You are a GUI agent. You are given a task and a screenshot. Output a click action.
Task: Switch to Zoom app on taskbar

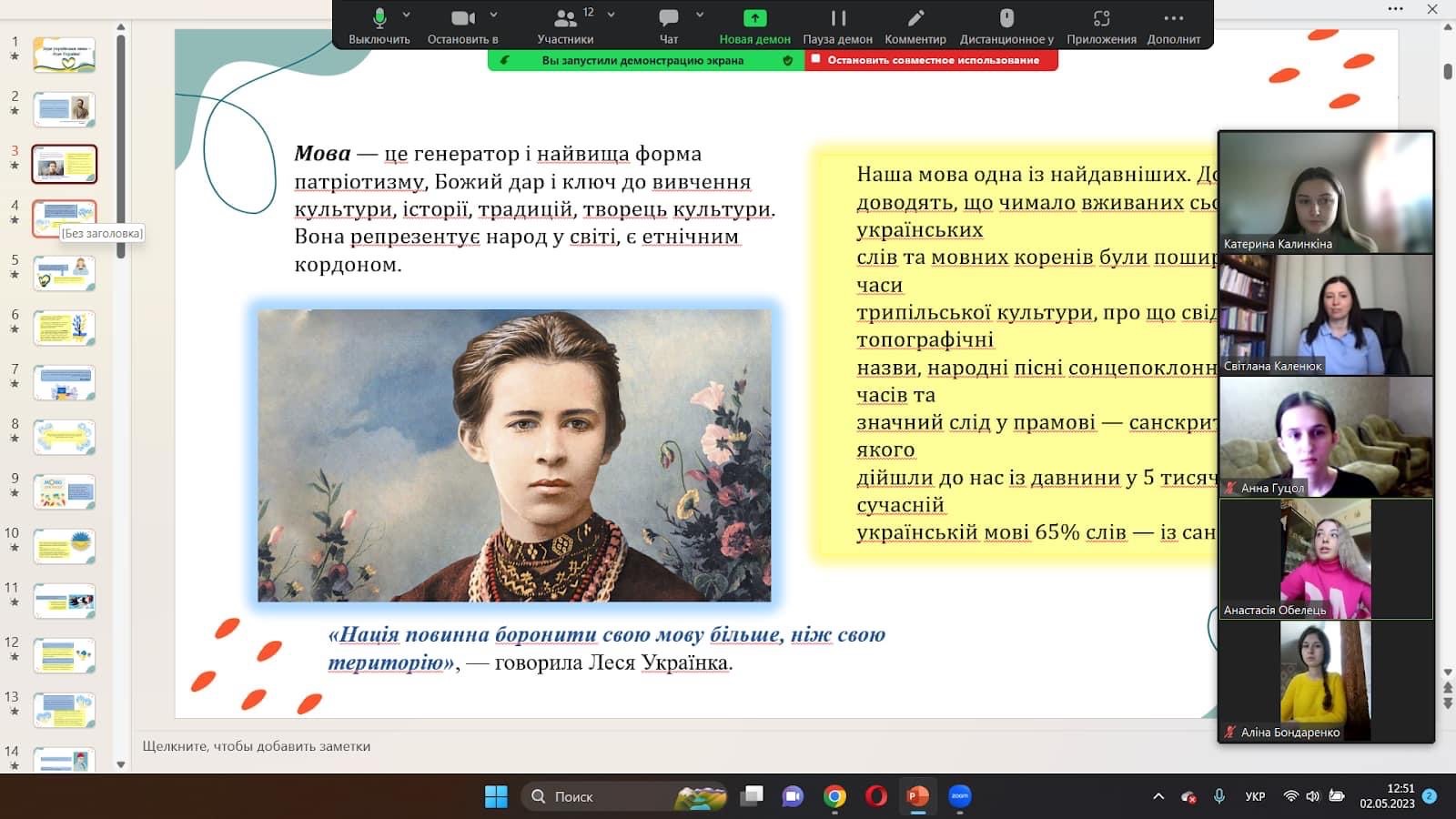pos(960,796)
